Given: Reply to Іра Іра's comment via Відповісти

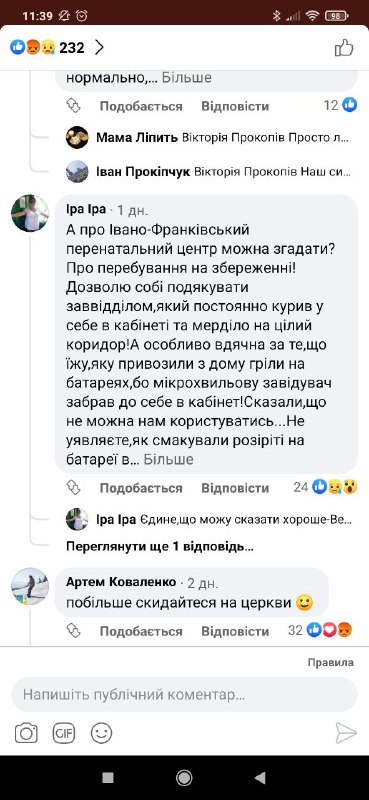Looking at the screenshot, I should pyautogui.click(x=235, y=488).
